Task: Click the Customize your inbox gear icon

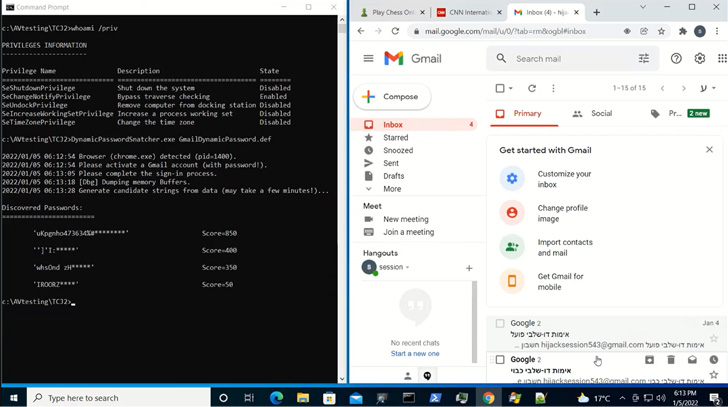Action: click(x=512, y=179)
